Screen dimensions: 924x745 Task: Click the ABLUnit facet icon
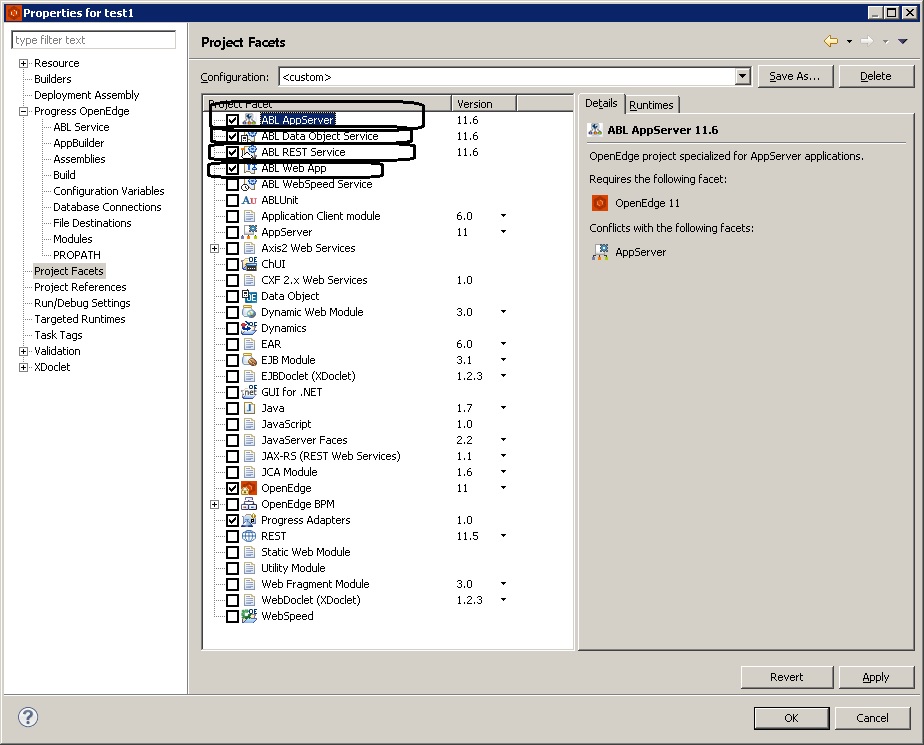point(249,200)
